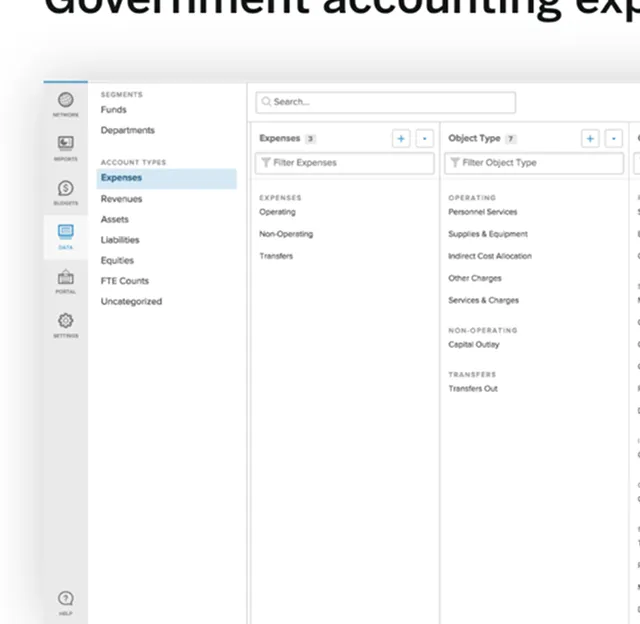Select Revenues account type
Screen dimensions: 640x624
click(122, 199)
